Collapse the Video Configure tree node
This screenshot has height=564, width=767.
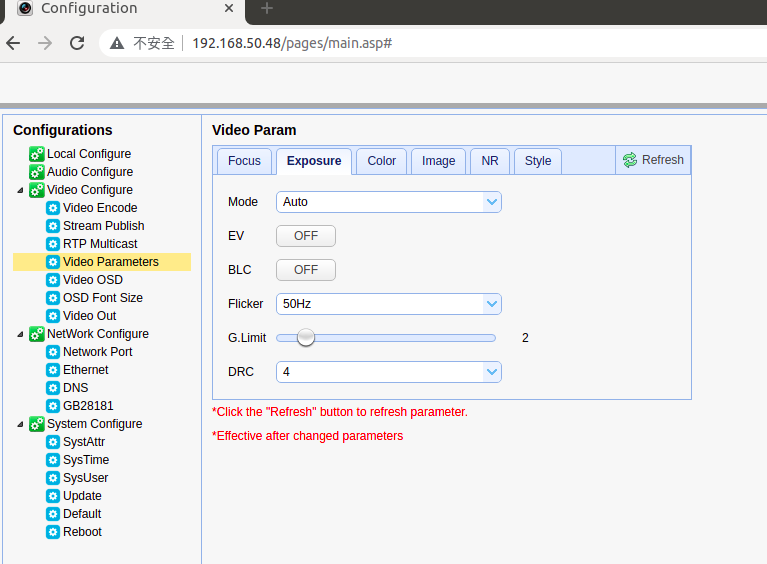click(20, 190)
